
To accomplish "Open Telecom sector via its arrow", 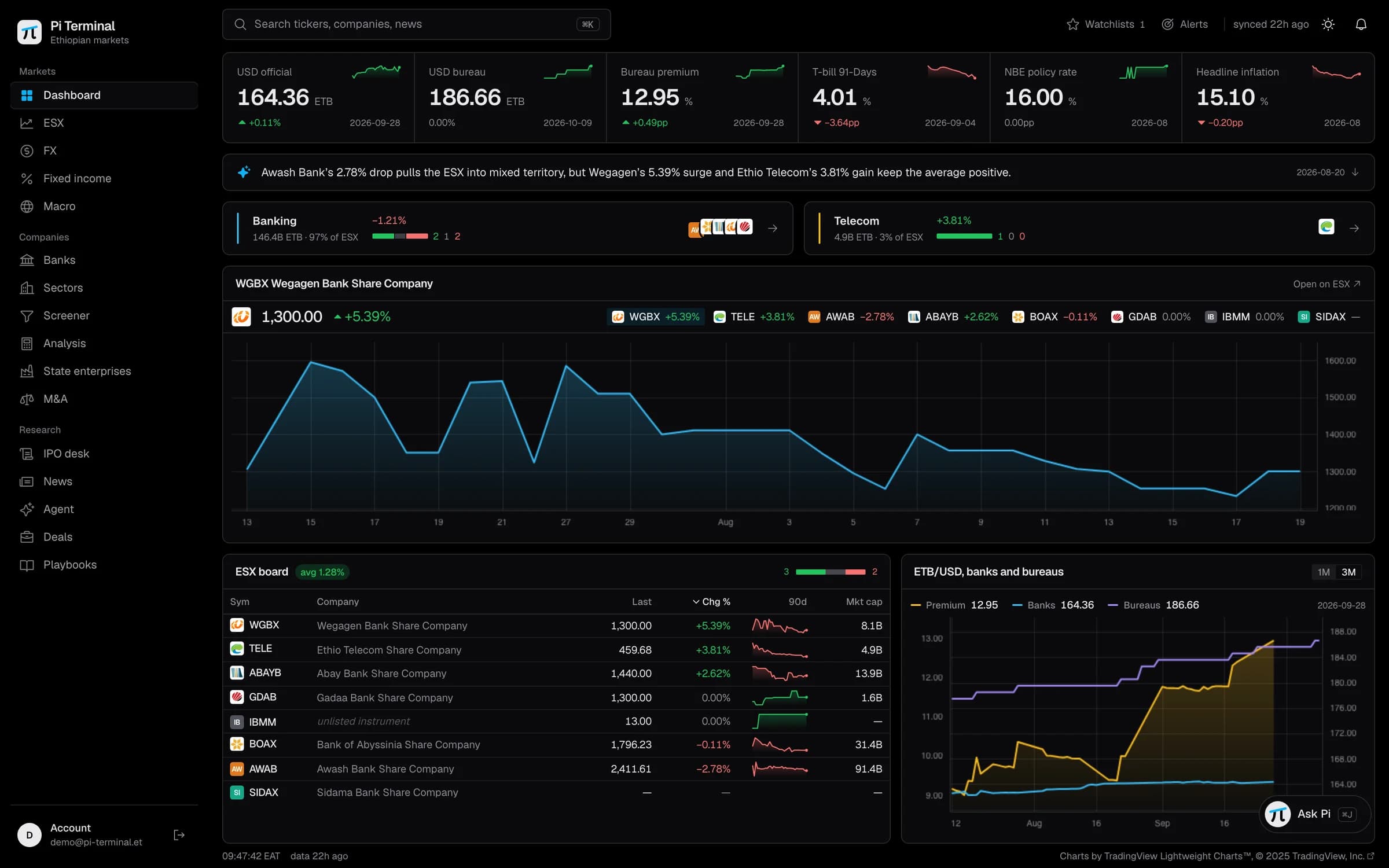I will tap(1354, 229).
